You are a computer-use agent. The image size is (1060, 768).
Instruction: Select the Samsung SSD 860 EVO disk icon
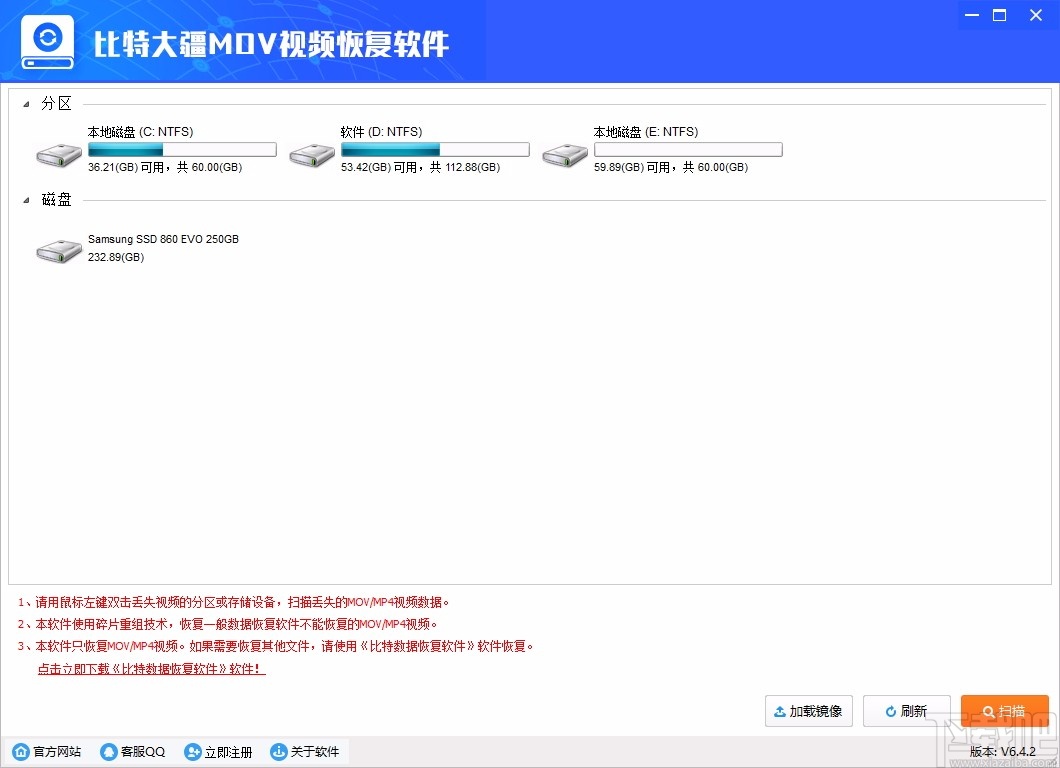[58, 252]
